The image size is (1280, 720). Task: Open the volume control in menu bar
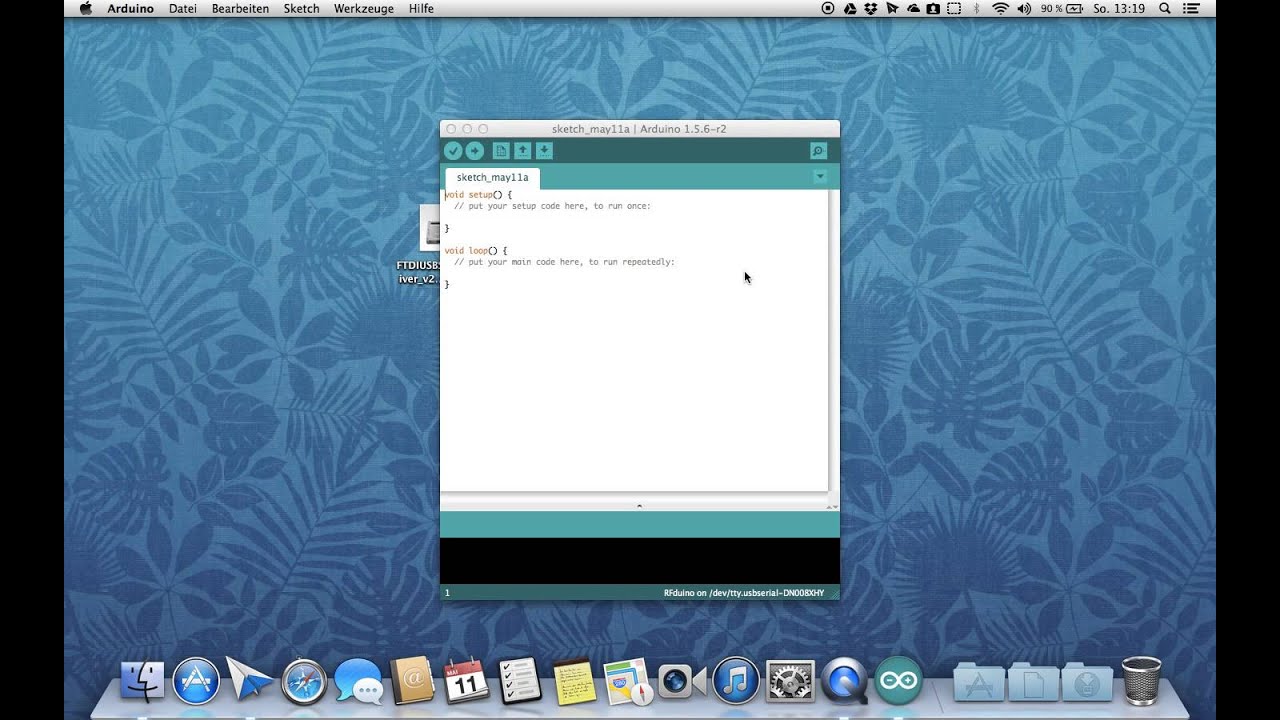(x=1024, y=8)
